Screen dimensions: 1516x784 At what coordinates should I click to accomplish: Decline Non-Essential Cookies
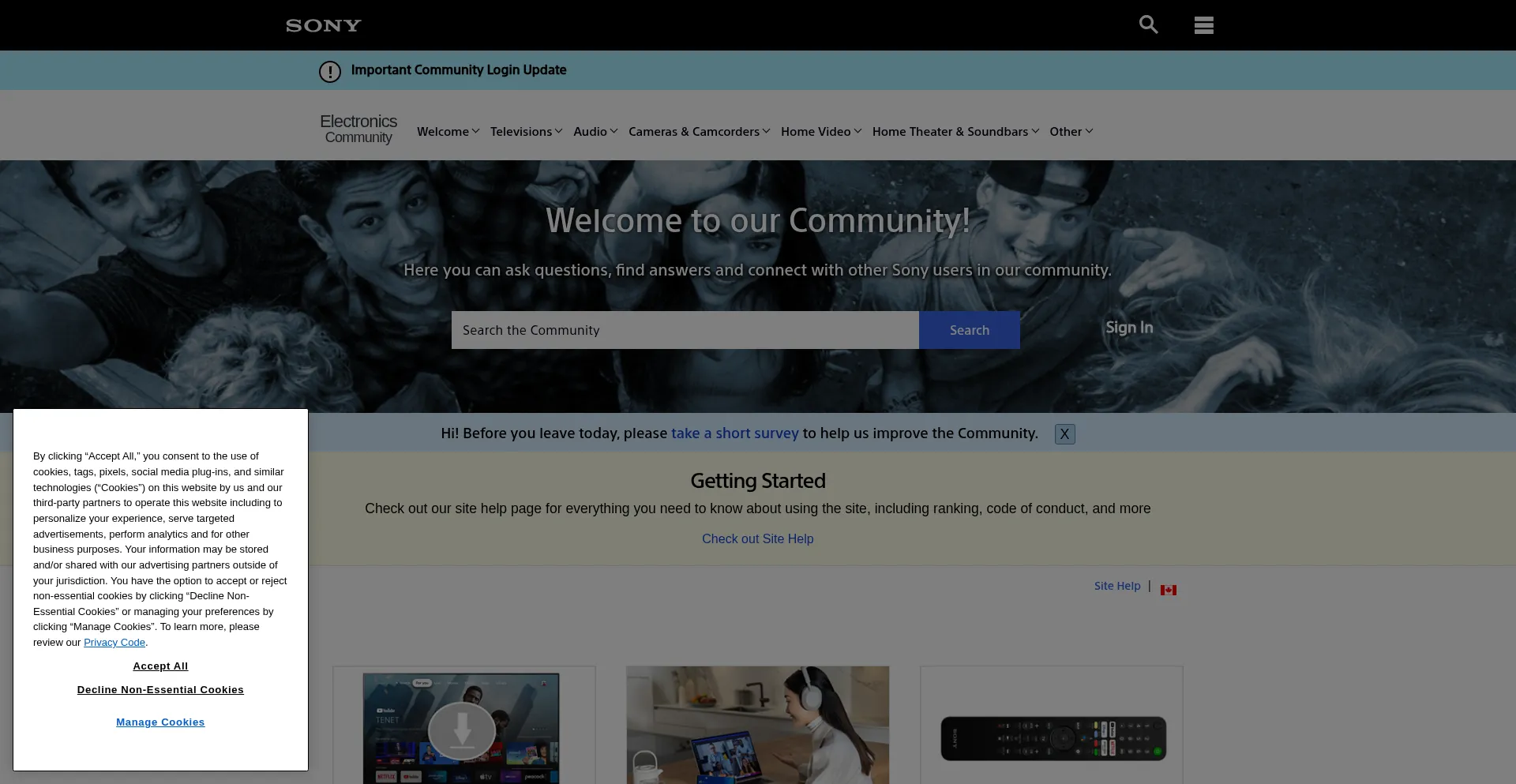click(160, 690)
